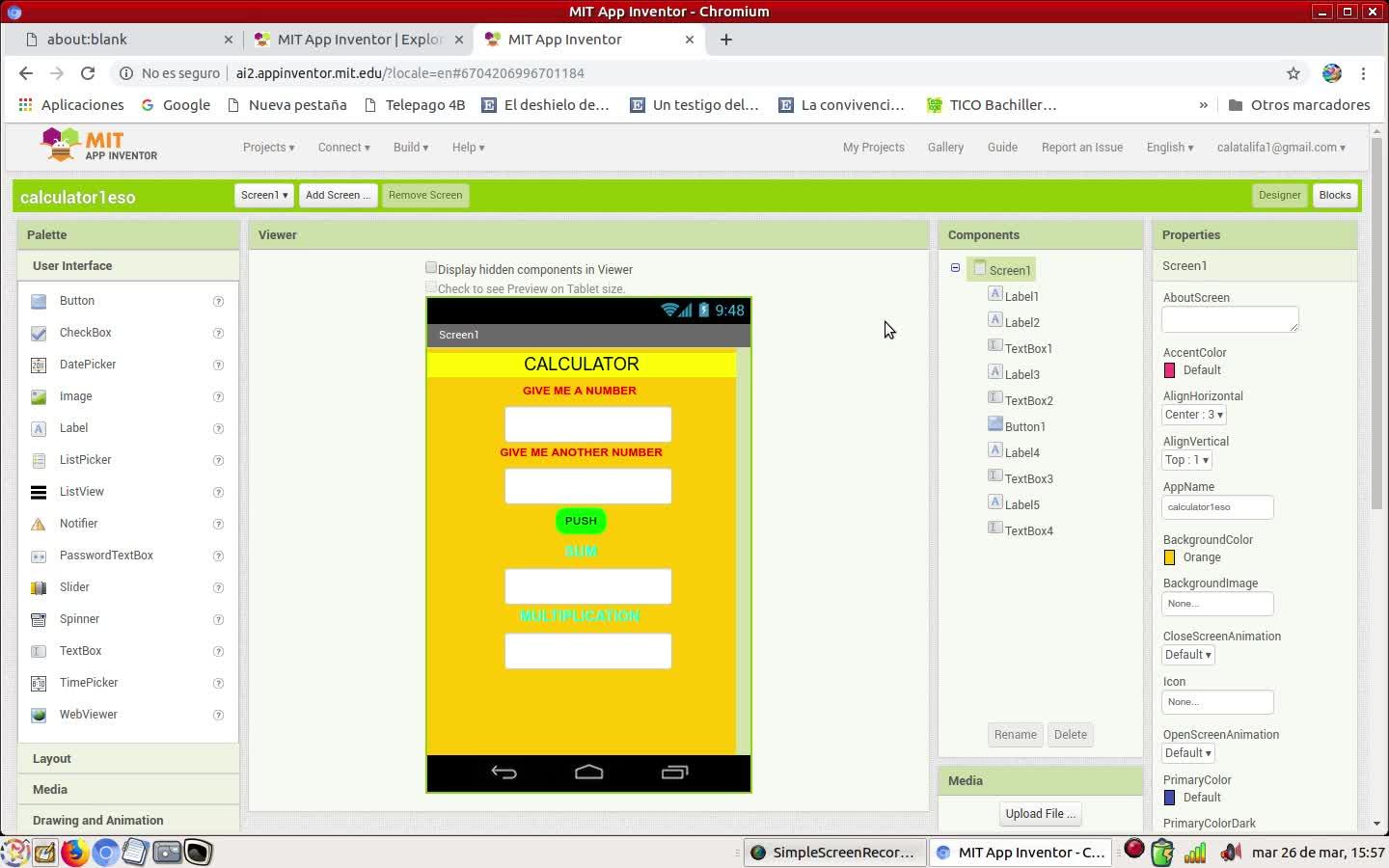Screen dimensions: 1389x868
Task: Click the Notifier warning icon
Action: 39,524
